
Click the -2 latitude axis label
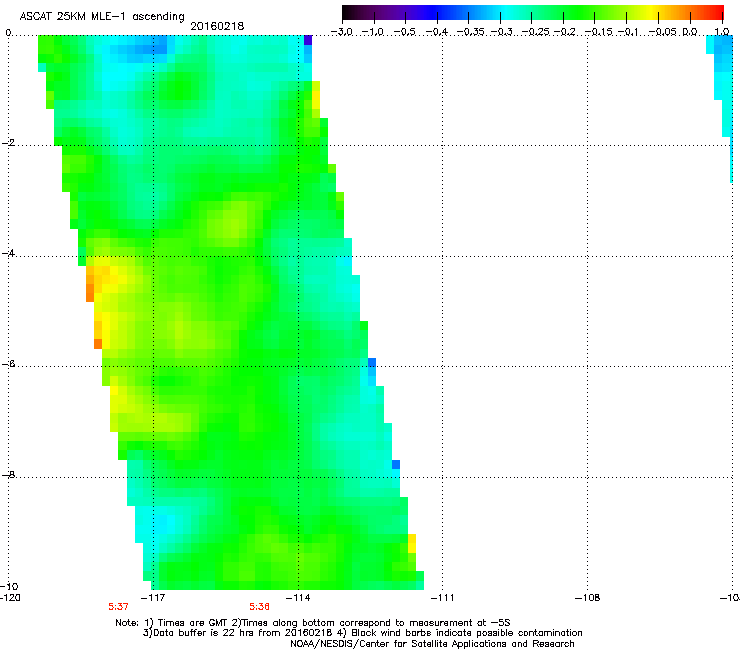pos(8,143)
